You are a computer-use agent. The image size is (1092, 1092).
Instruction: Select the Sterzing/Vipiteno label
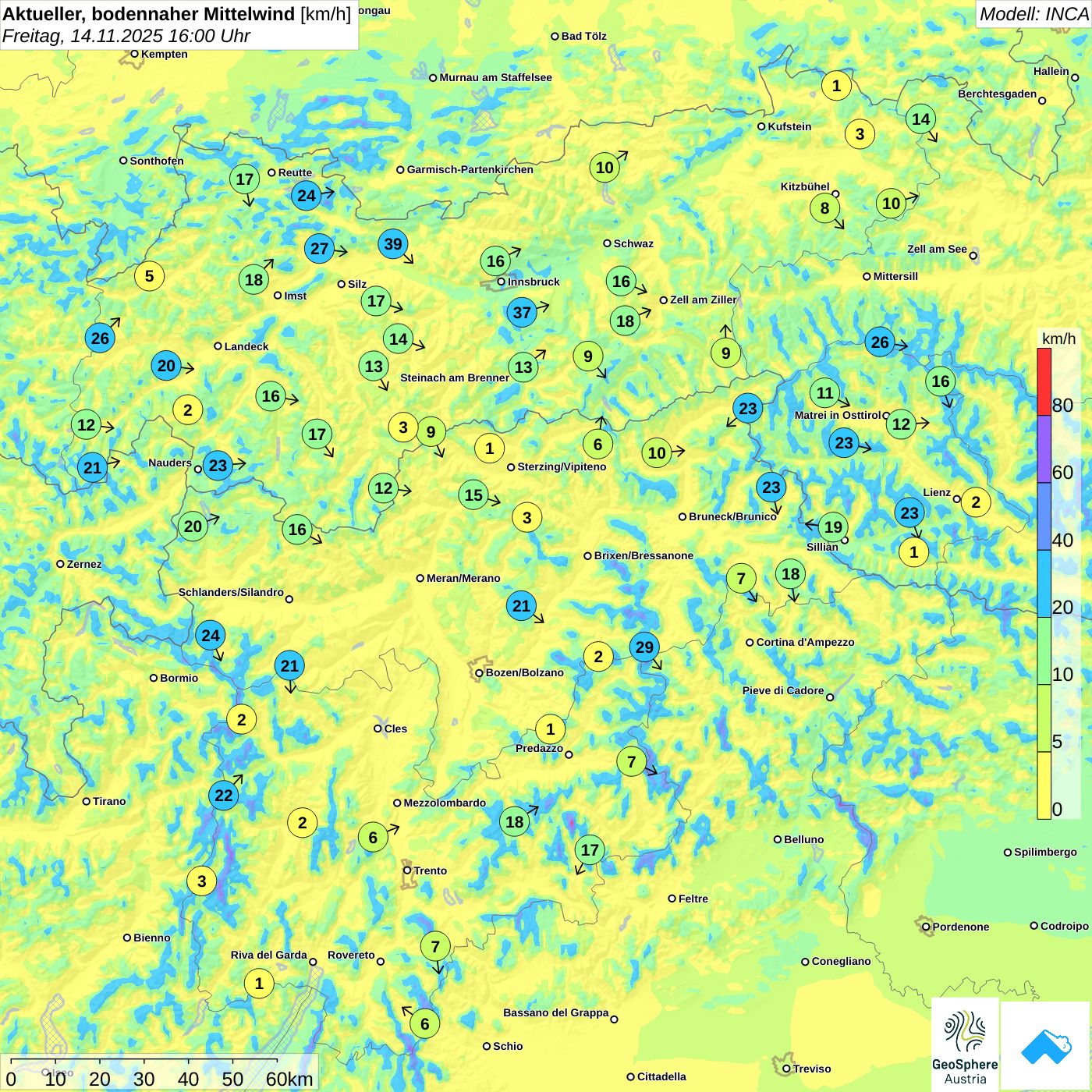(562, 466)
